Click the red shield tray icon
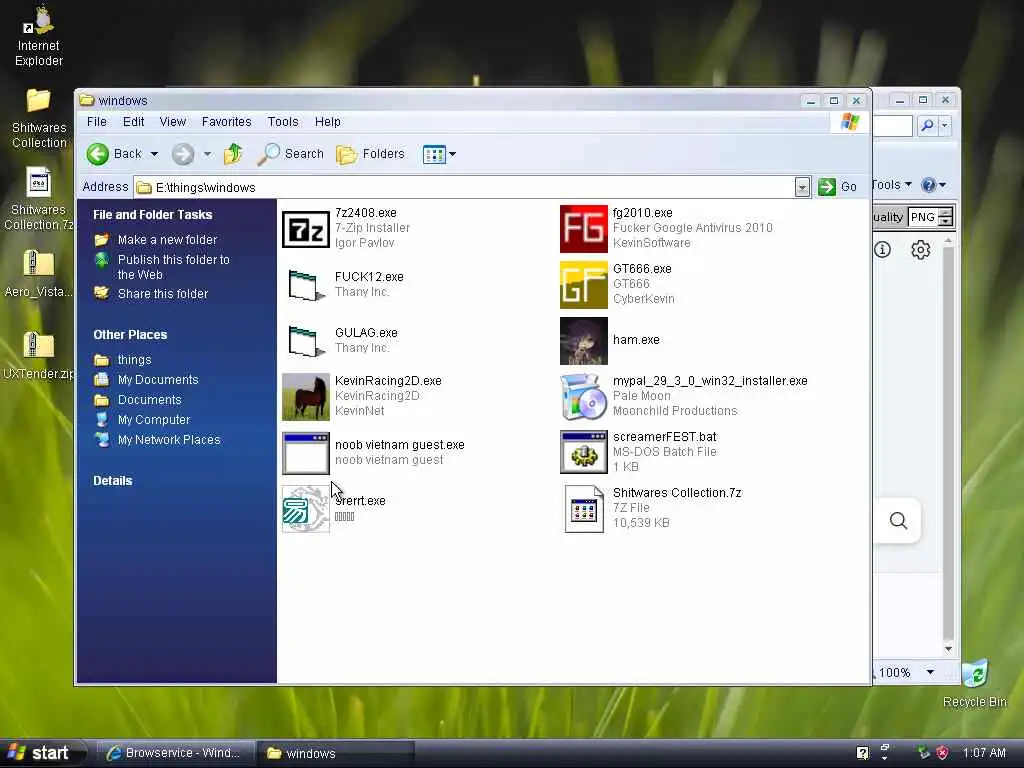Image resolution: width=1024 pixels, height=768 pixels. pos(942,753)
